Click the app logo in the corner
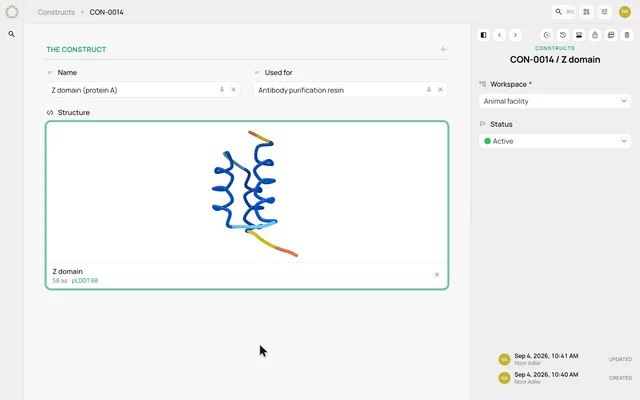This screenshot has height=400, width=640. tap(12, 12)
